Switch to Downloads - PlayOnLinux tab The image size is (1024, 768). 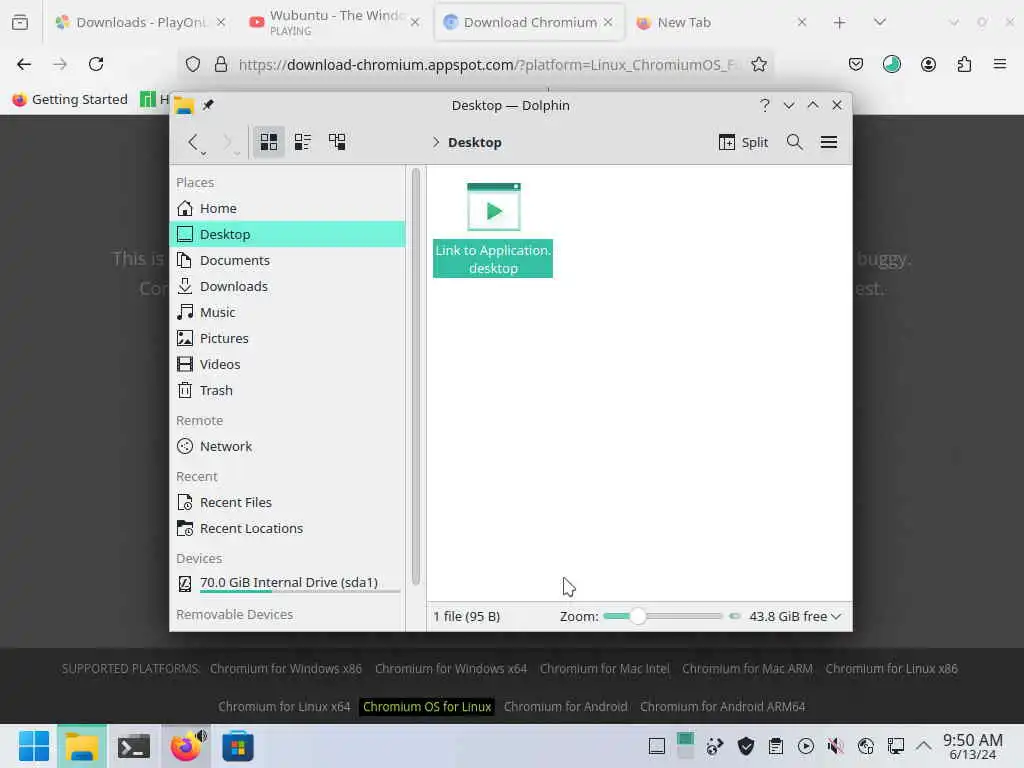[x=140, y=22]
